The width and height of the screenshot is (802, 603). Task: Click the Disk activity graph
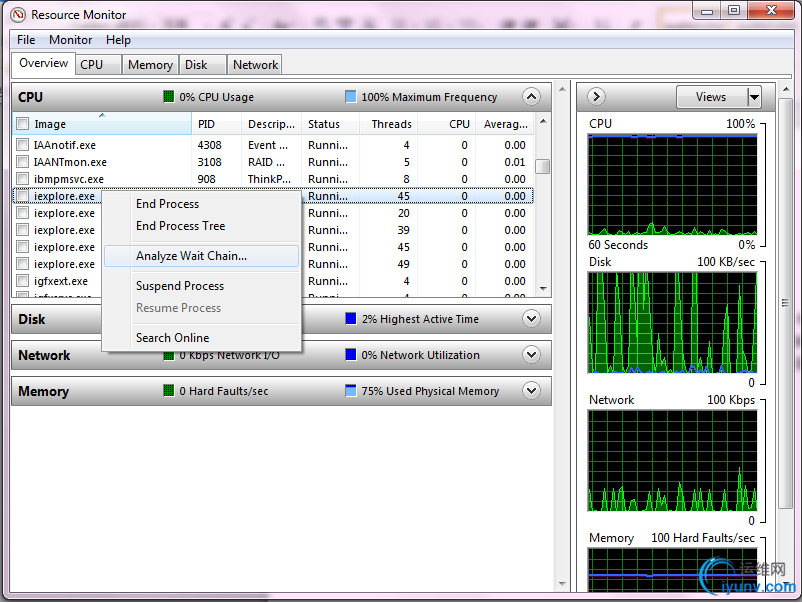(x=672, y=322)
